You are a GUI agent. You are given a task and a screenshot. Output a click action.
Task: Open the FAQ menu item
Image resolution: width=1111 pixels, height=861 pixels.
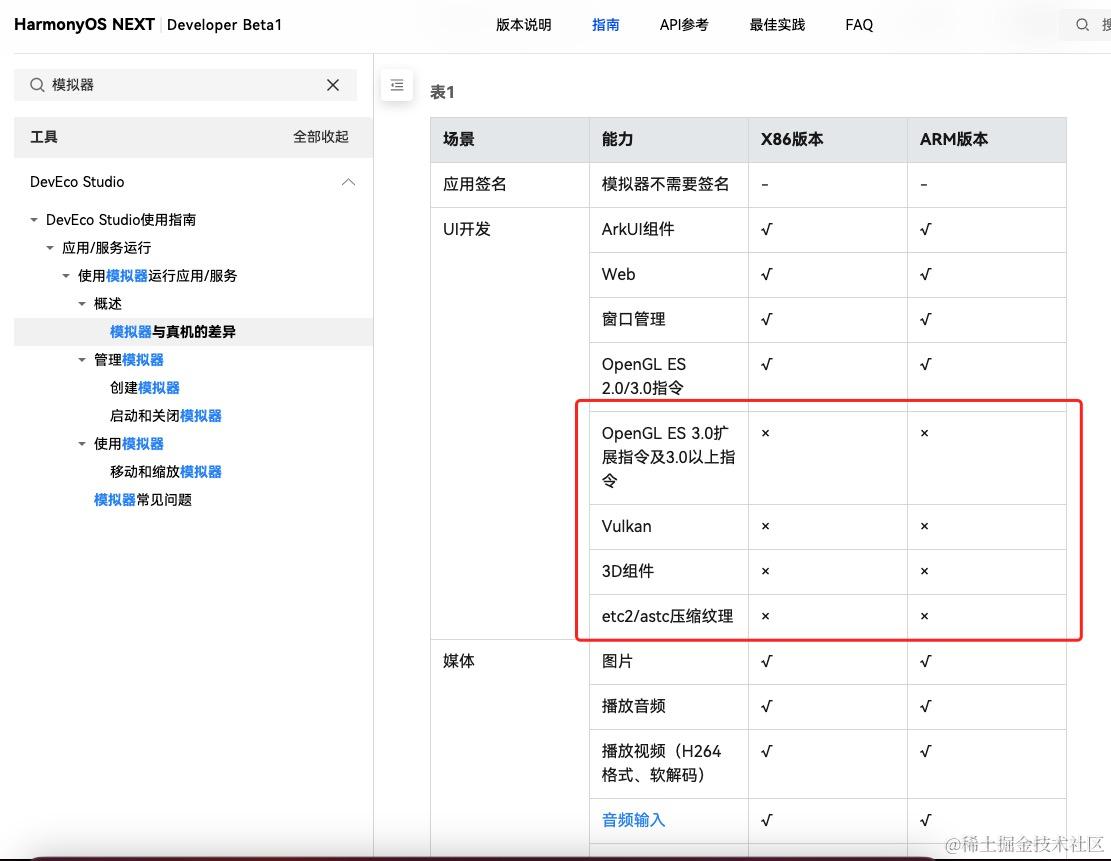pos(859,24)
